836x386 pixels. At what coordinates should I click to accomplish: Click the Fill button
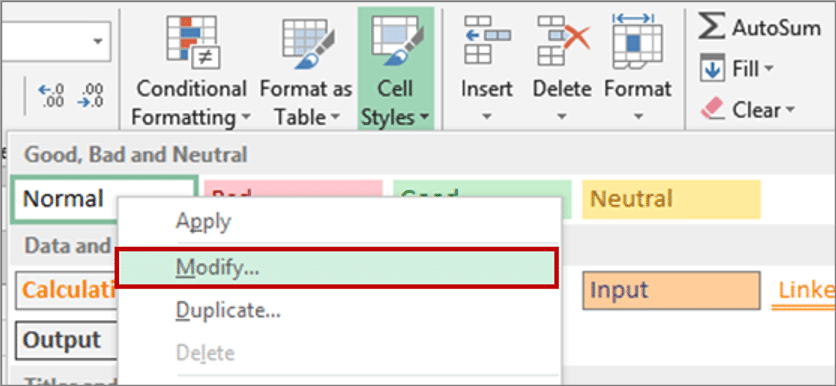737,69
